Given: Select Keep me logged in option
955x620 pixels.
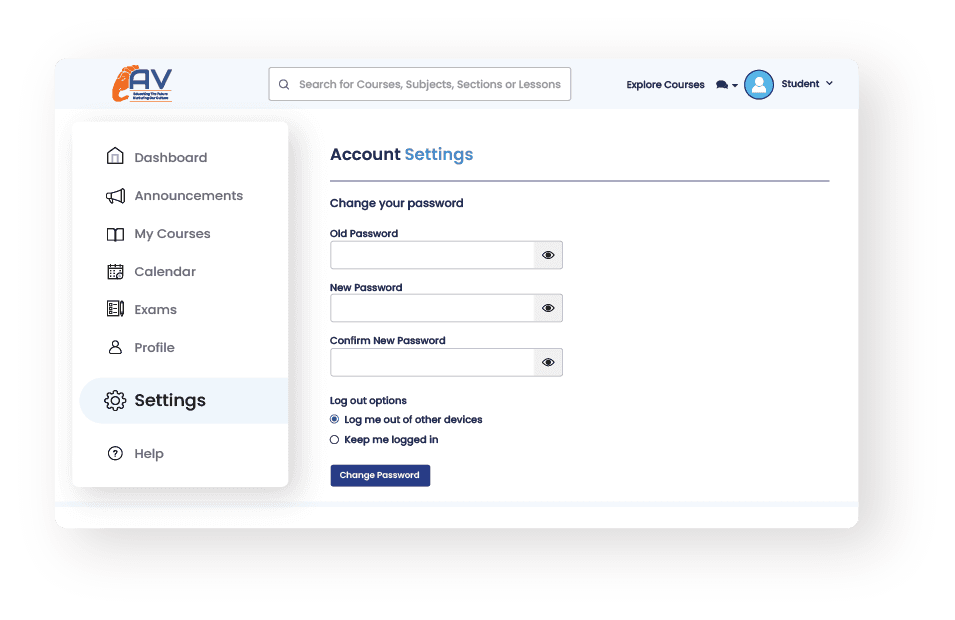Looking at the screenshot, I should (334, 440).
